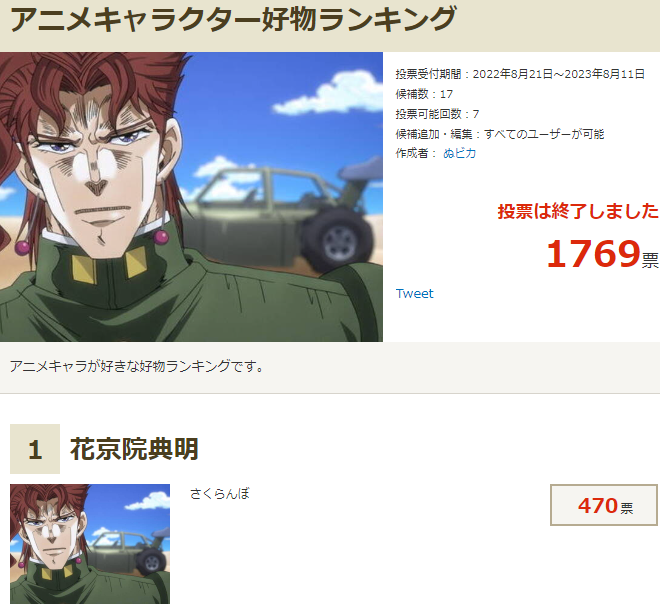Open the 花京院典明 candidate thumbnail

coord(90,544)
